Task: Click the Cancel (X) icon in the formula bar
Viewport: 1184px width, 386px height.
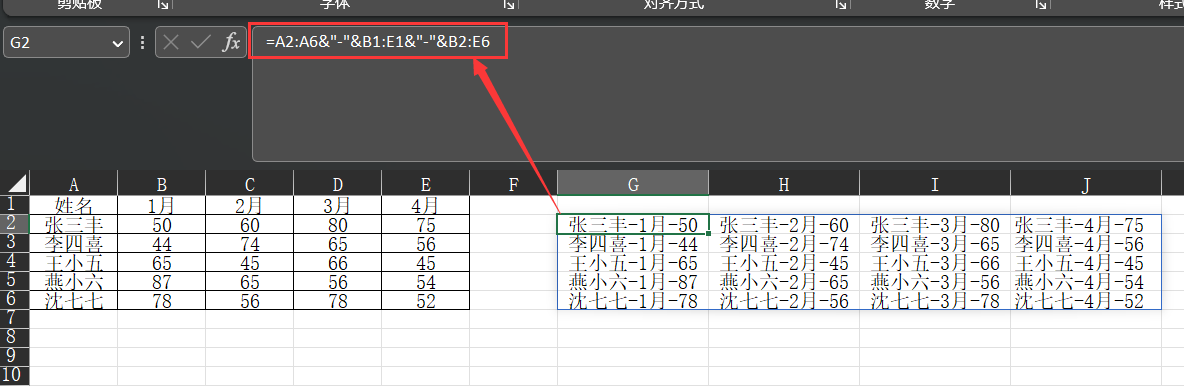Action: click(x=171, y=43)
